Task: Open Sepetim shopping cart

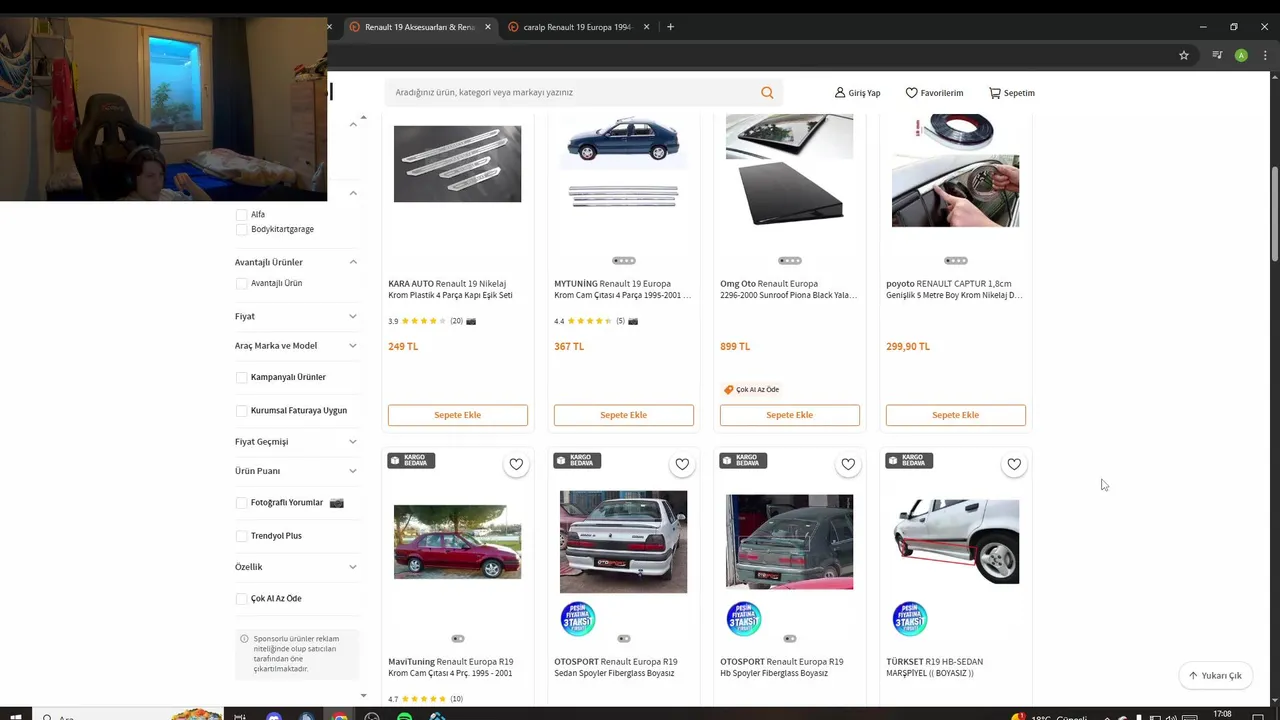Action: pos(1012,93)
